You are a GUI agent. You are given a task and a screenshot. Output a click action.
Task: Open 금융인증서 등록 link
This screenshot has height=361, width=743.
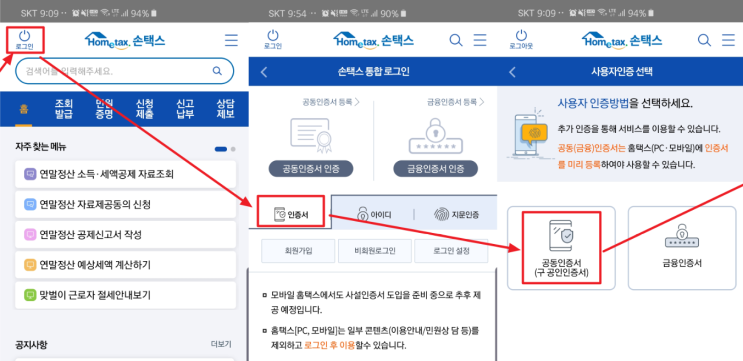click(x=455, y=102)
